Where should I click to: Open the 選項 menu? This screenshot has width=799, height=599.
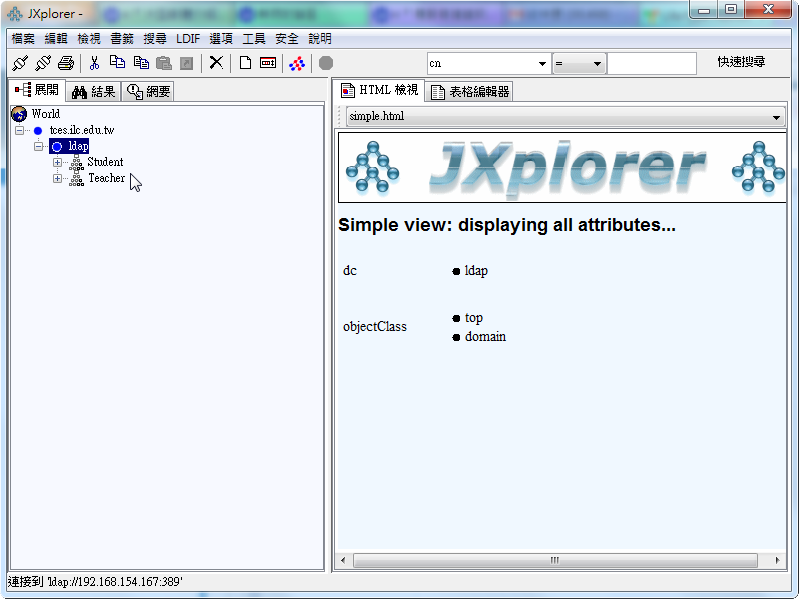click(221, 39)
